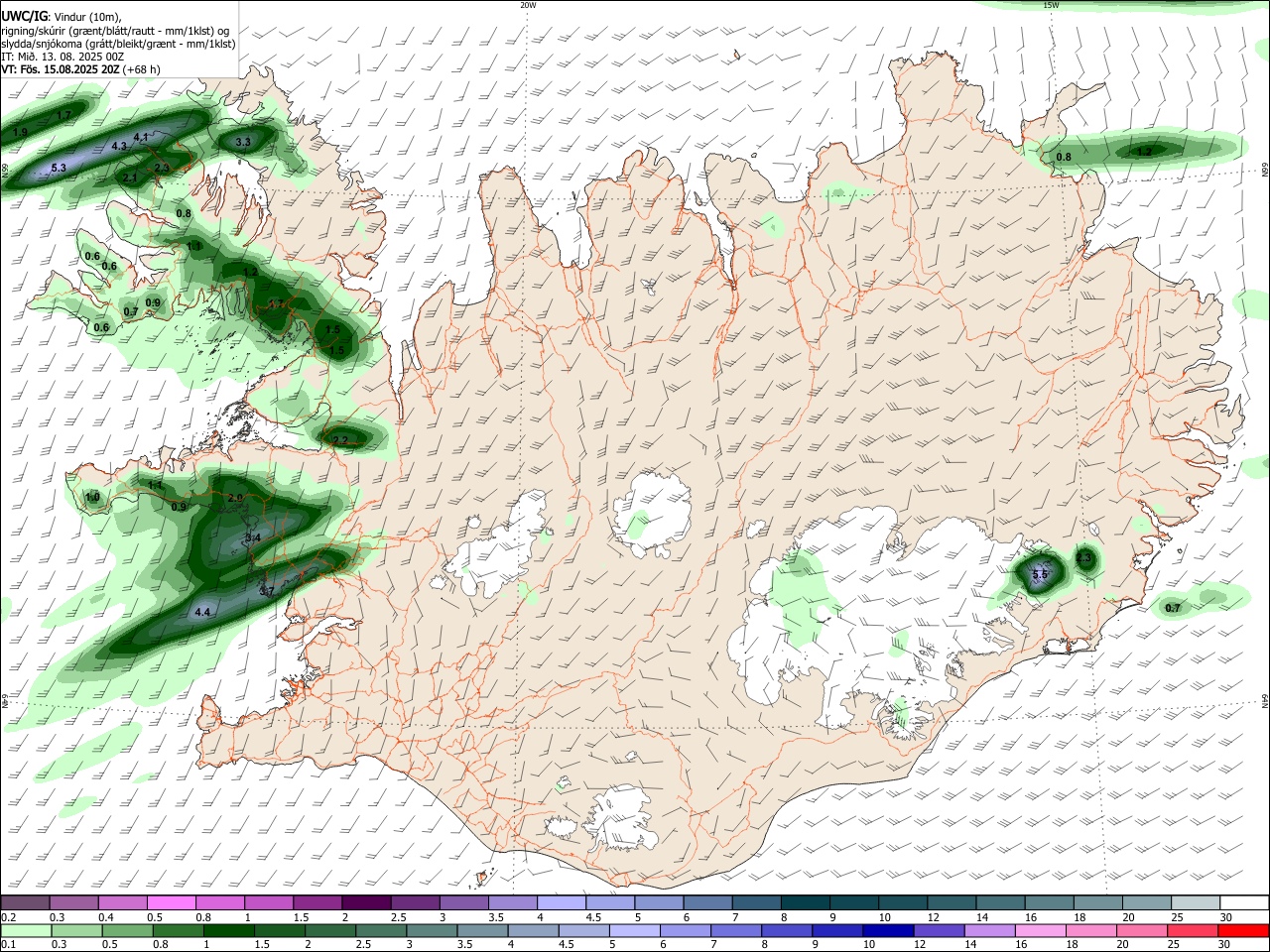1270x952 pixels.
Task: Click the 2.0 precipitation value over Faxaflói
Action: click(x=235, y=498)
